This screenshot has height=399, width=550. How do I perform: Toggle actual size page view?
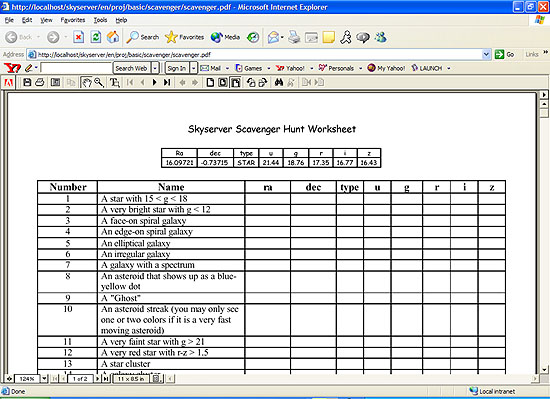(x=210, y=82)
